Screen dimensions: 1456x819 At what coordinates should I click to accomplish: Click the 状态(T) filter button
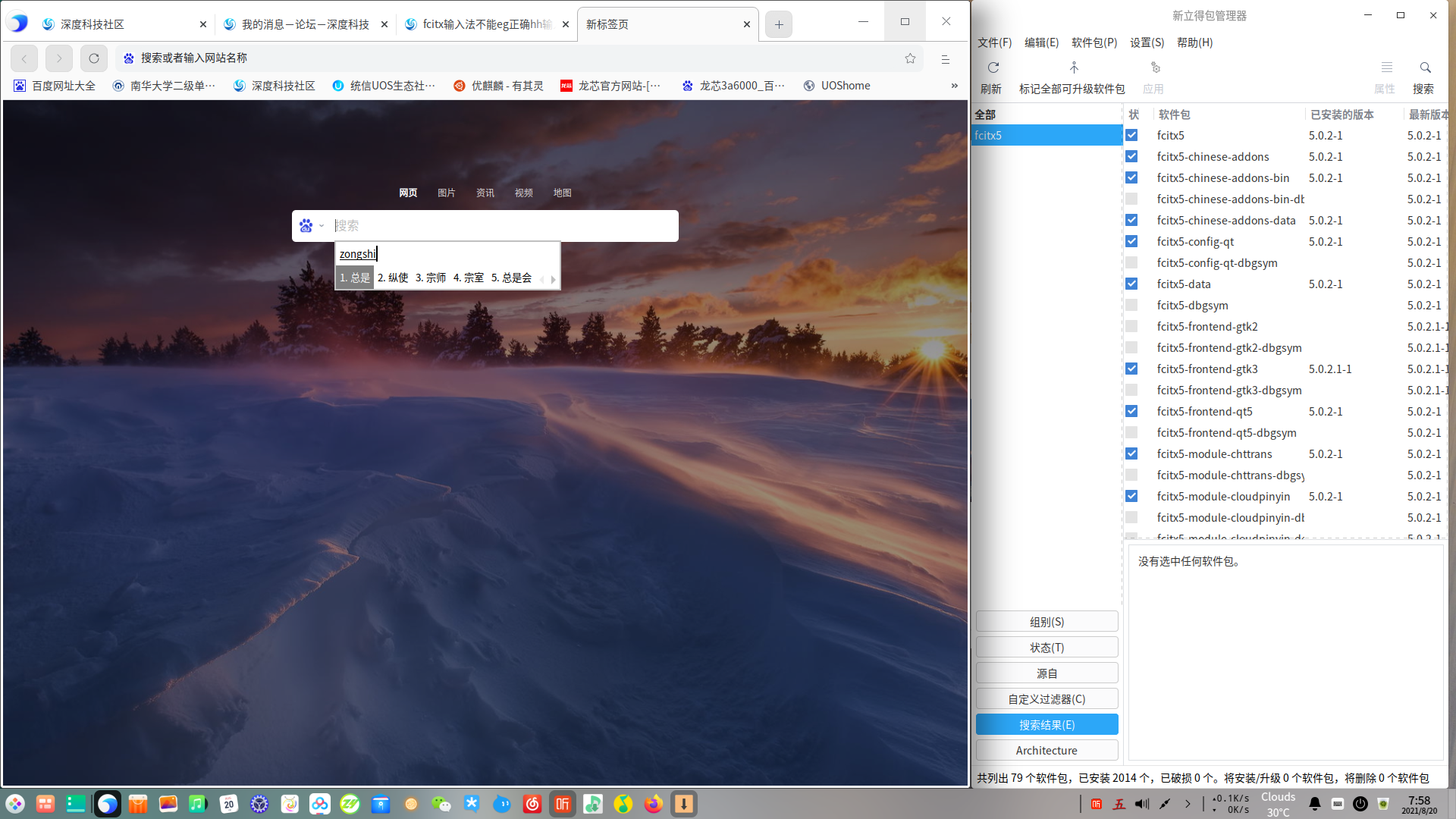click(x=1046, y=648)
